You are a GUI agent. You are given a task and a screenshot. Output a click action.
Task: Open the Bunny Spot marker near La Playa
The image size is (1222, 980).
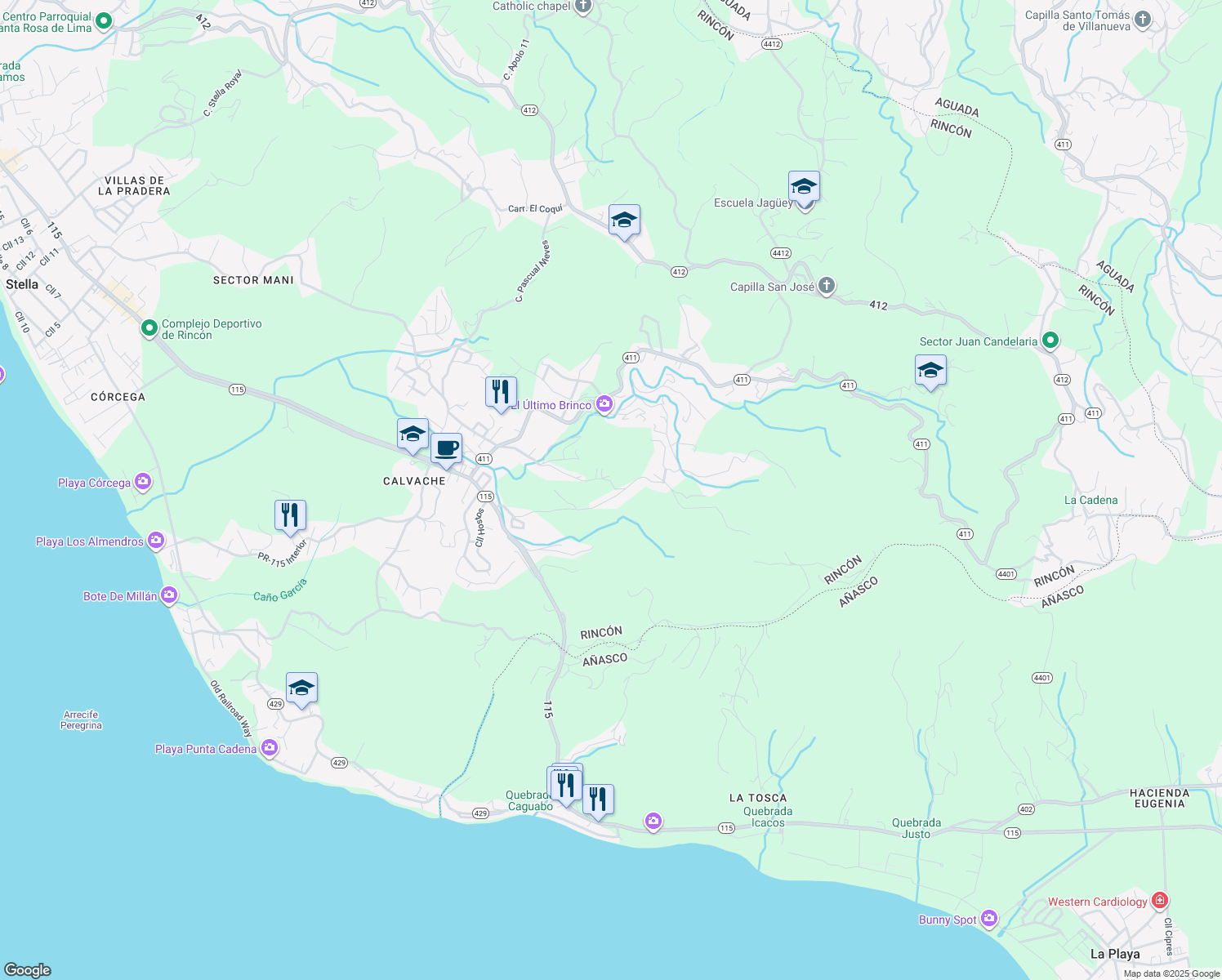tap(990, 917)
